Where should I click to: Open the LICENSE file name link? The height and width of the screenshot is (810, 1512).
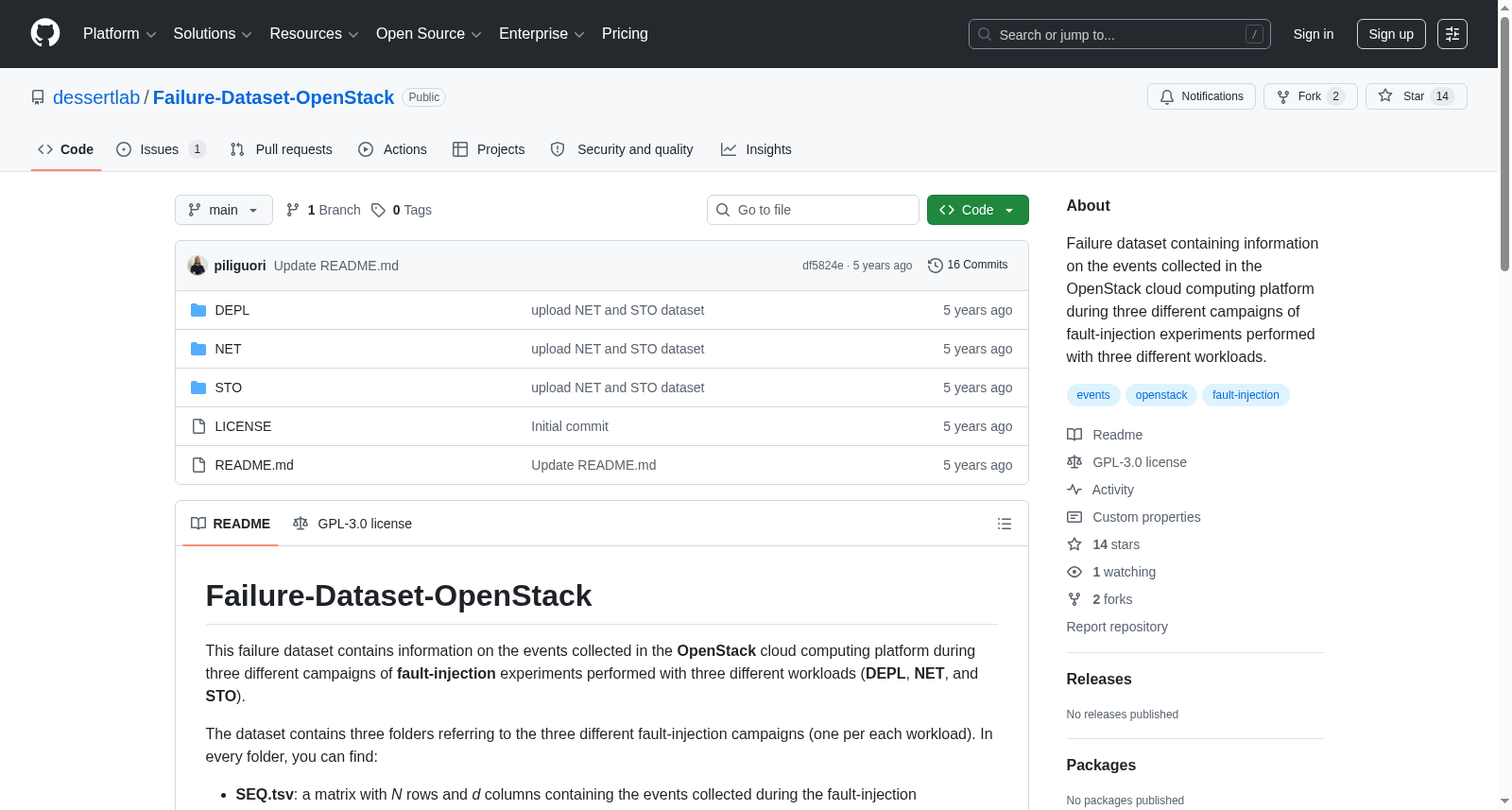[x=243, y=426]
